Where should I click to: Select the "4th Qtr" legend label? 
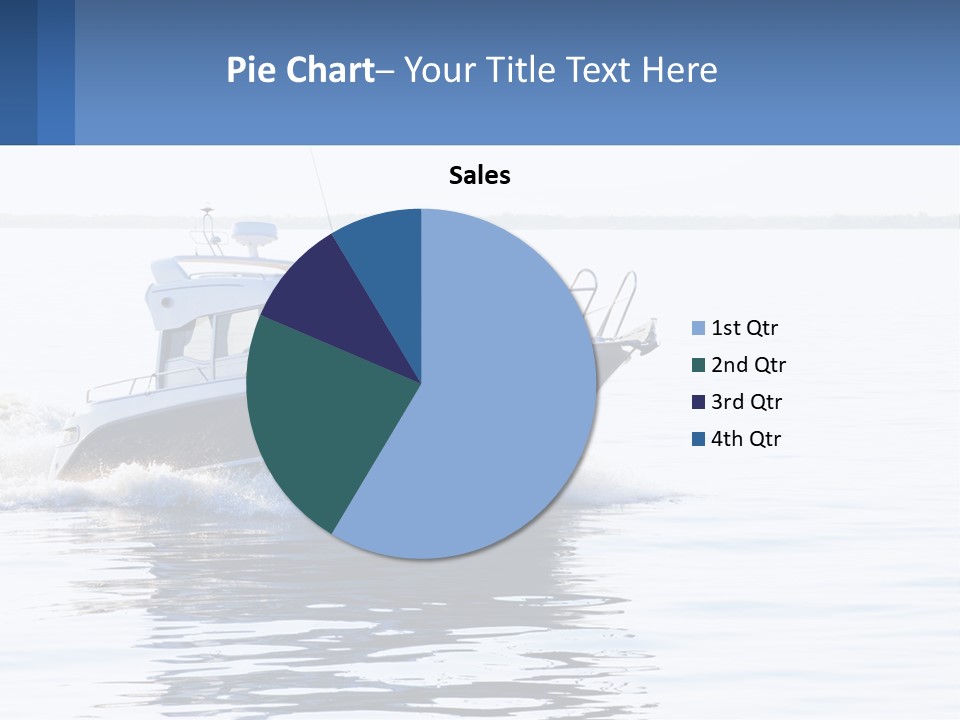tap(746, 439)
